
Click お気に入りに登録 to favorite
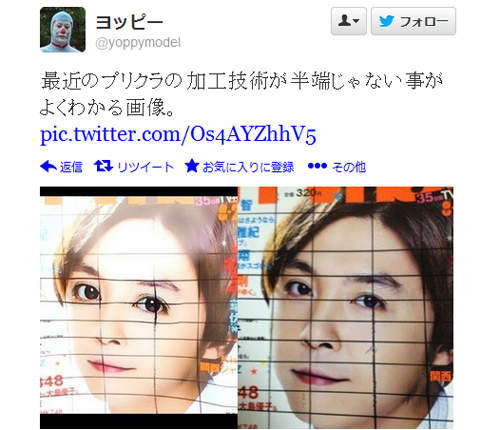[248, 167]
